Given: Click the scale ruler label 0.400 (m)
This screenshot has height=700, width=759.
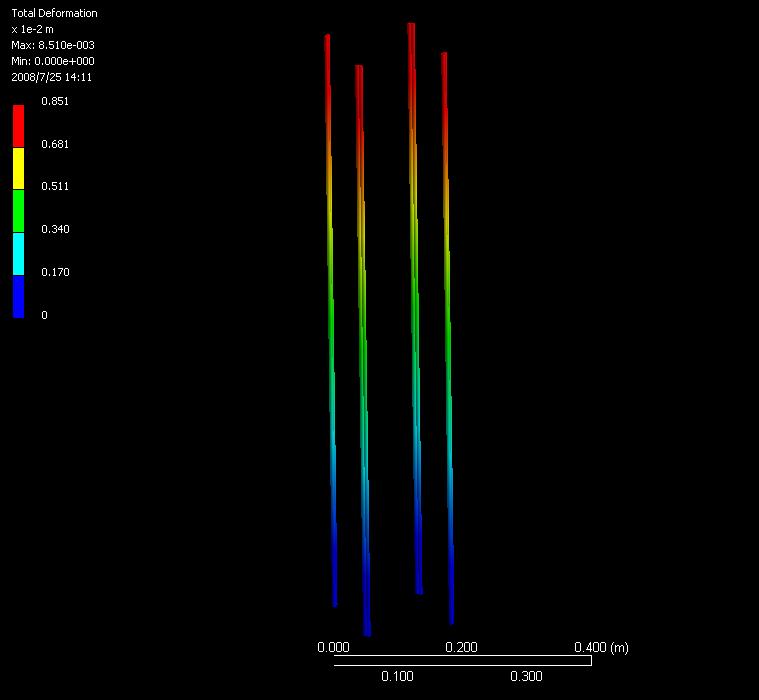Looking at the screenshot, I should point(601,647).
